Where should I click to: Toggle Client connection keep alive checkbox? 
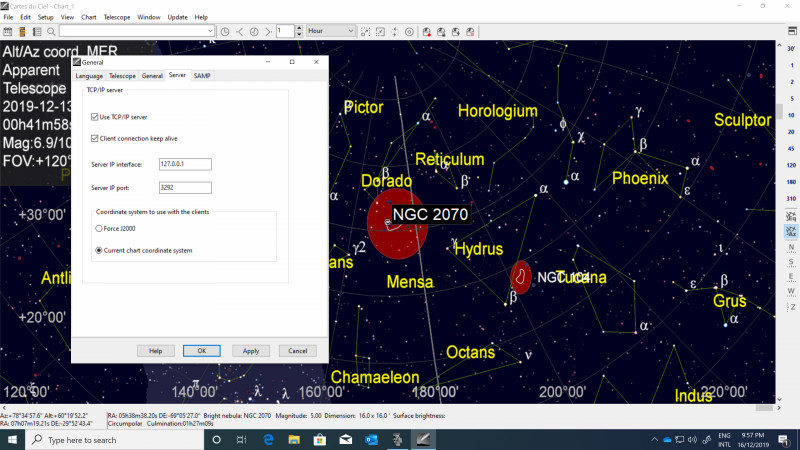[x=95, y=137]
